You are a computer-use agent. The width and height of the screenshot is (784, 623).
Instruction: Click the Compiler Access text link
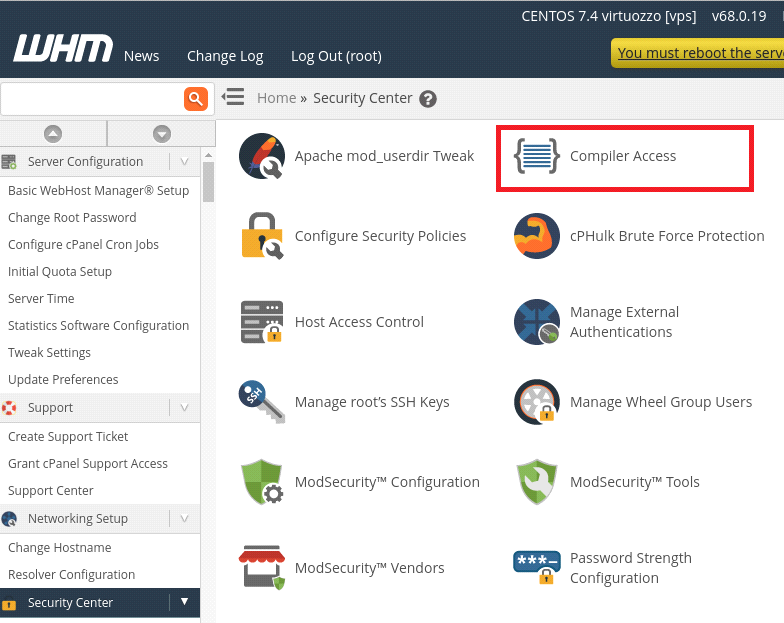[x=623, y=156]
